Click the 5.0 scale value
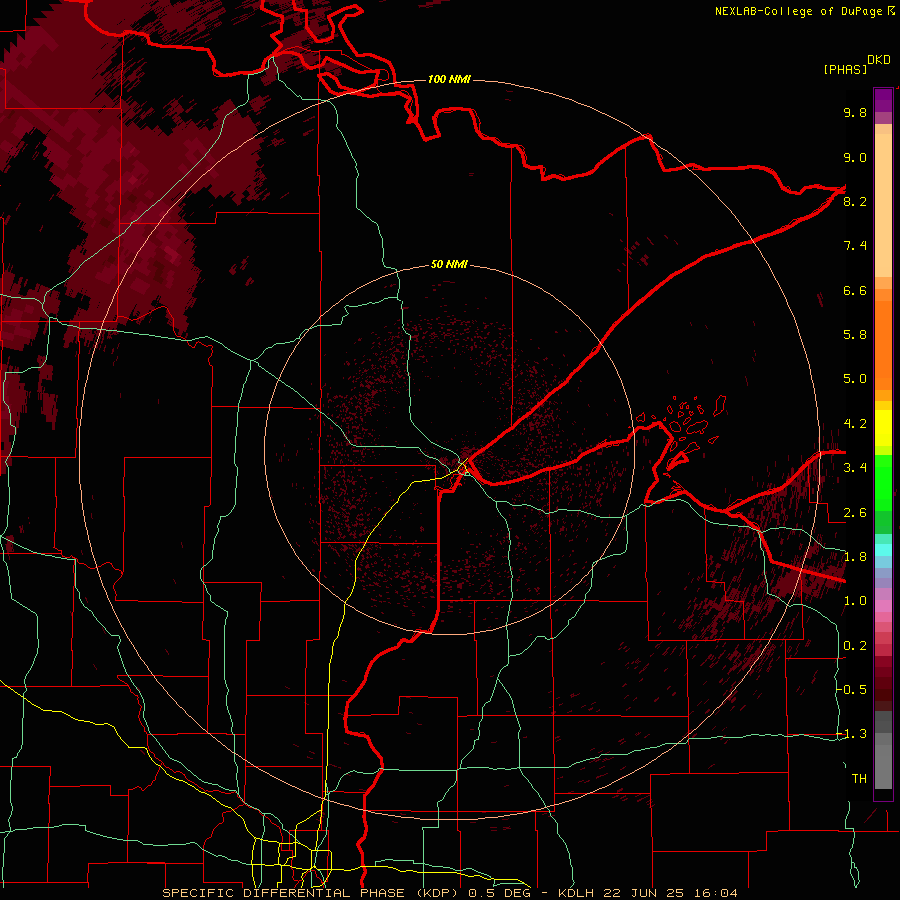Screen dimensions: 900x900 (x=855, y=379)
